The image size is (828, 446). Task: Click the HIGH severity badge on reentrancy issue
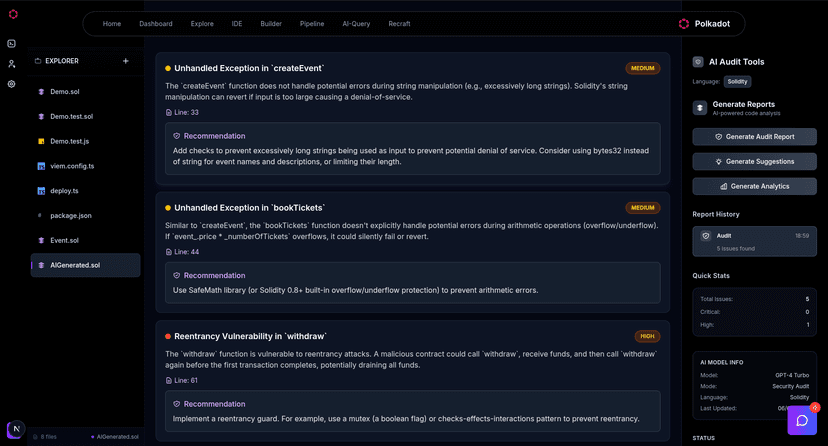coord(647,336)
